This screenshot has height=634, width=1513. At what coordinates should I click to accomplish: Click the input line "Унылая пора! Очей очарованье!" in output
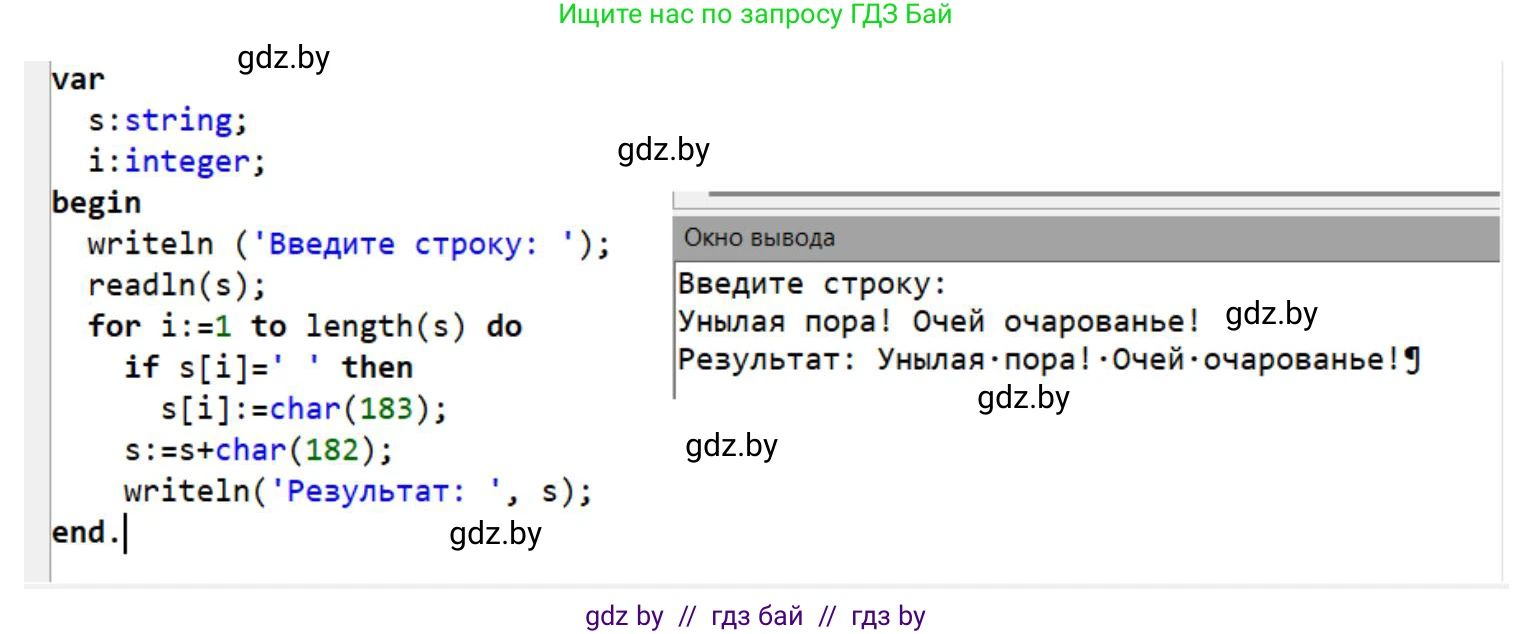tap(938, 322)
